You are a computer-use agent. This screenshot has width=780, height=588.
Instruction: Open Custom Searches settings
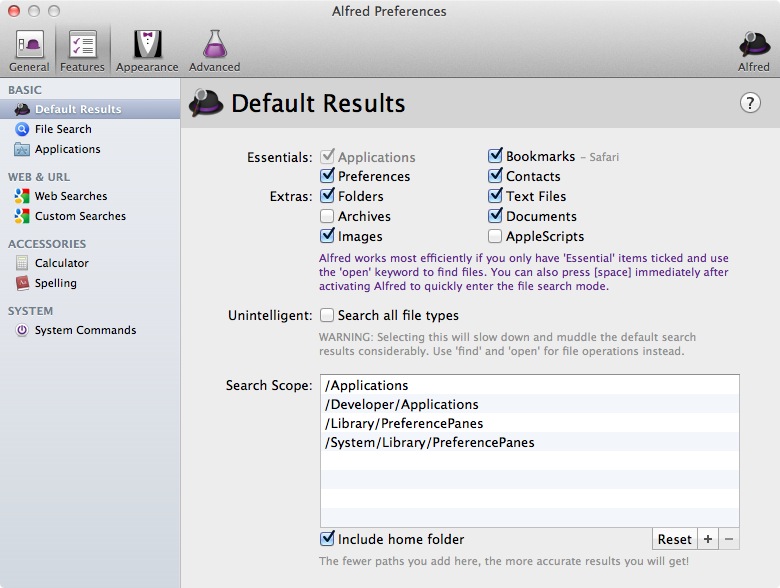click(90, 216)
